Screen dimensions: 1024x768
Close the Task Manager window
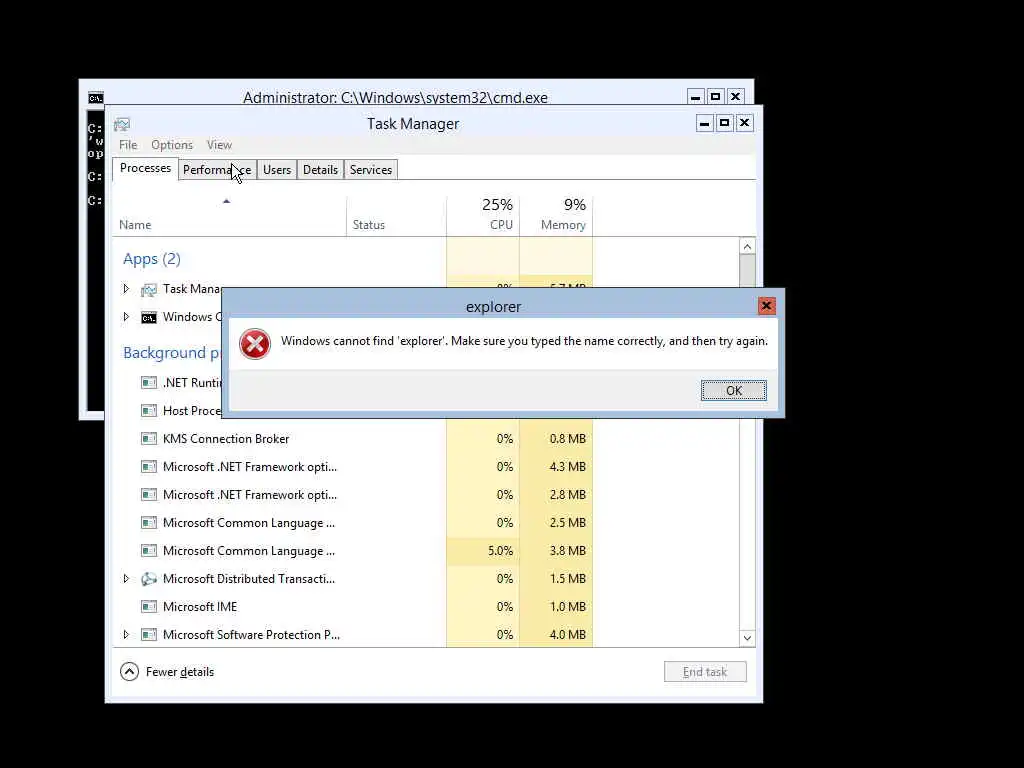click(x=744, y=123)
